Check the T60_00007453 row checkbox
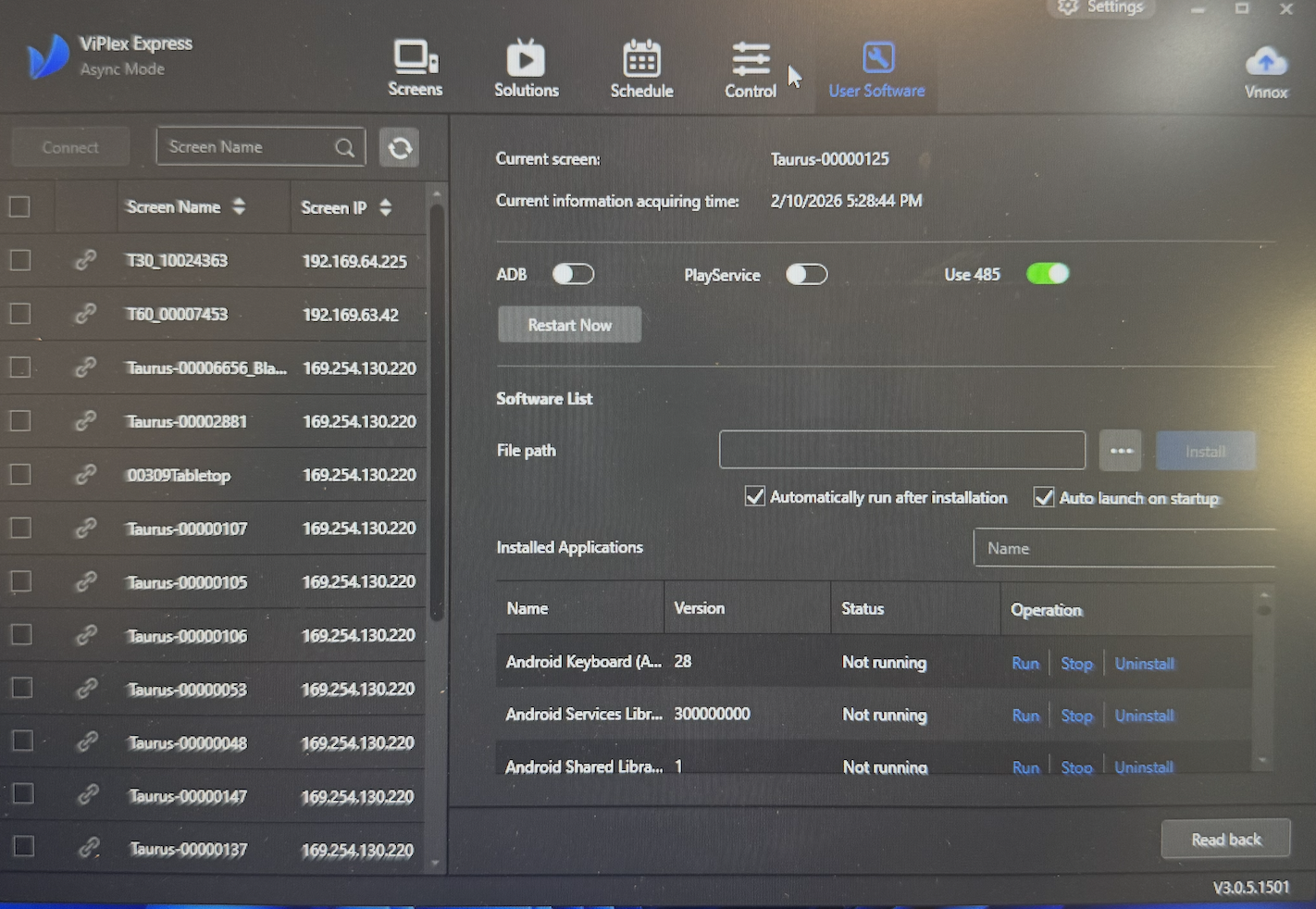The width and height of the screenshot is (1316, 909). [20, 315]
